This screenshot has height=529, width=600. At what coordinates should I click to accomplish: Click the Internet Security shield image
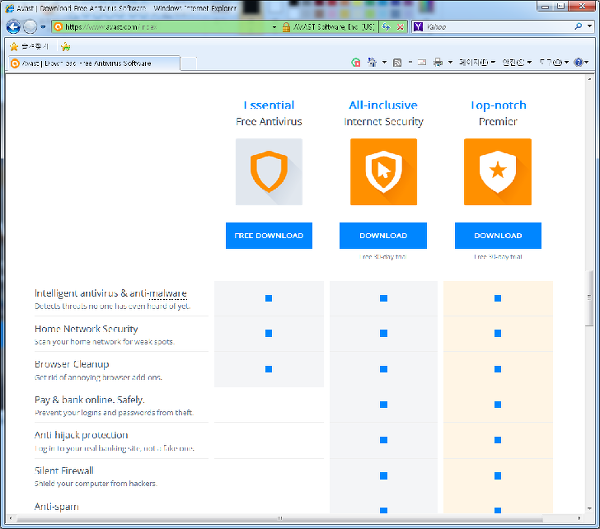point(383,171)
